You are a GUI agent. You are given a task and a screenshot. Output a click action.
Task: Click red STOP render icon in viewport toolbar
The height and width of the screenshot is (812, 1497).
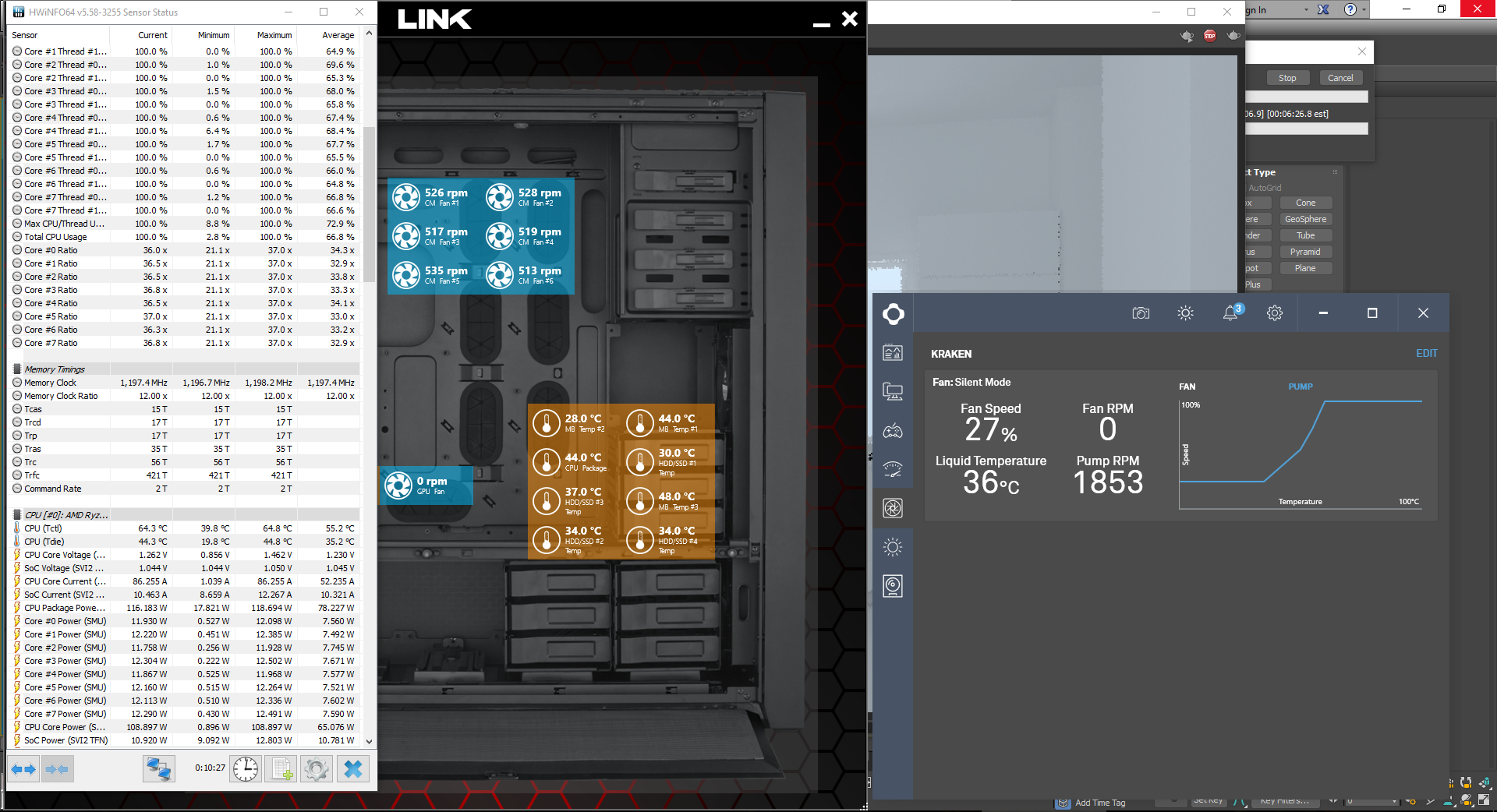point(1210,36)
